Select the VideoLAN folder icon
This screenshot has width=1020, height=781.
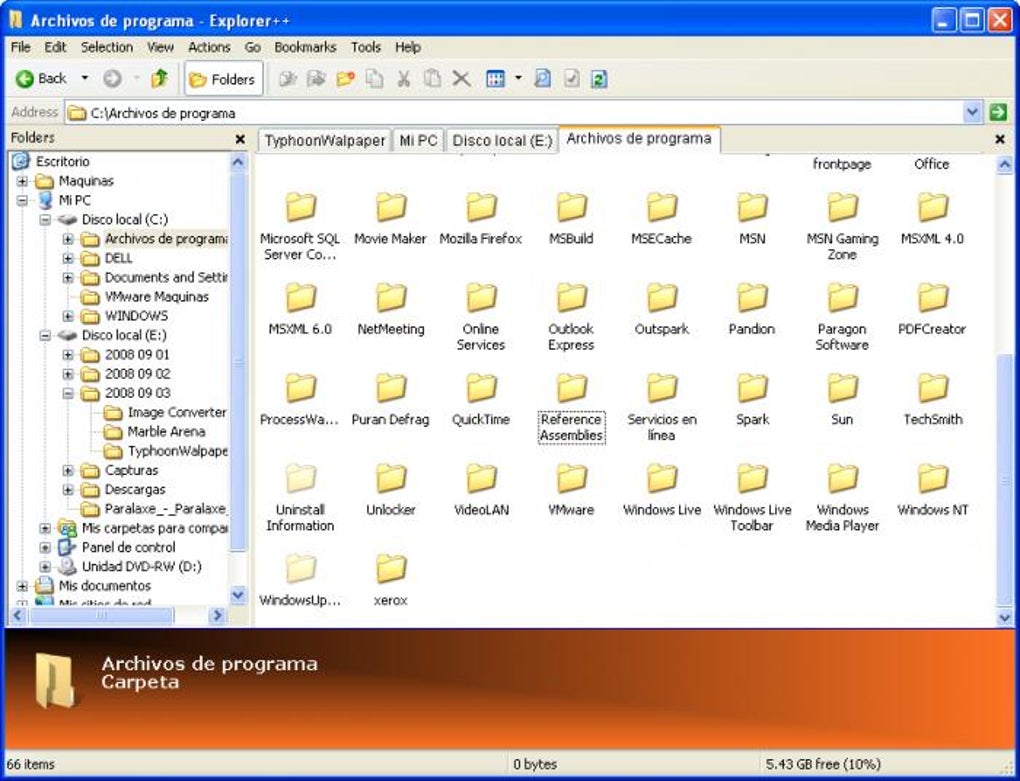(481, 479)
